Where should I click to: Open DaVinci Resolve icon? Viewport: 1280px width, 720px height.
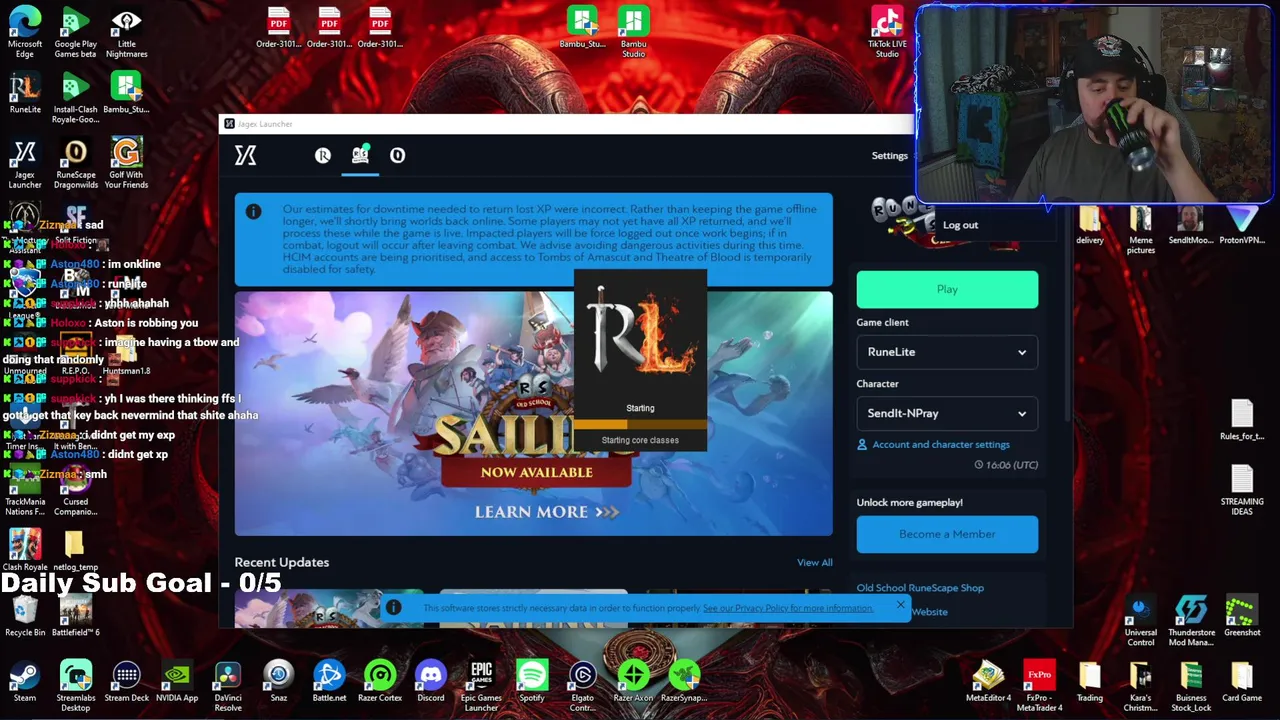(x=228, y=685)
